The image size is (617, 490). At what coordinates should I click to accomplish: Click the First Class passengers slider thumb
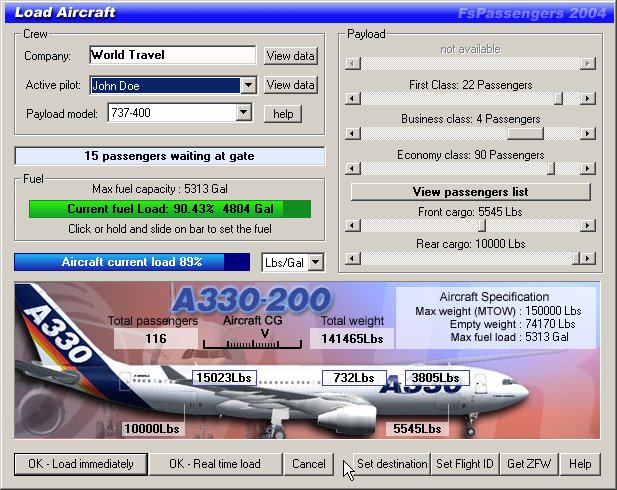tap(558, 98)
